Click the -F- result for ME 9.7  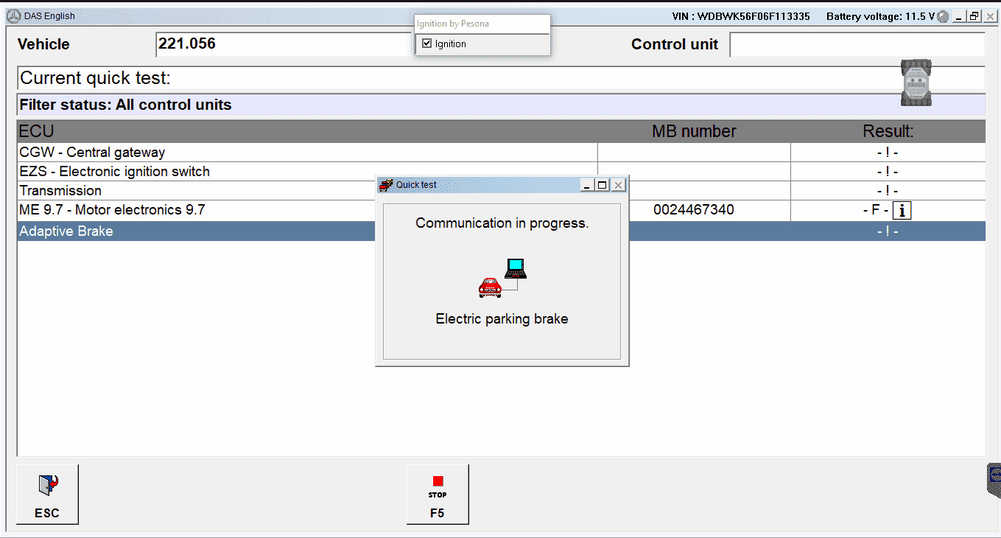click(x=876, y=210)
